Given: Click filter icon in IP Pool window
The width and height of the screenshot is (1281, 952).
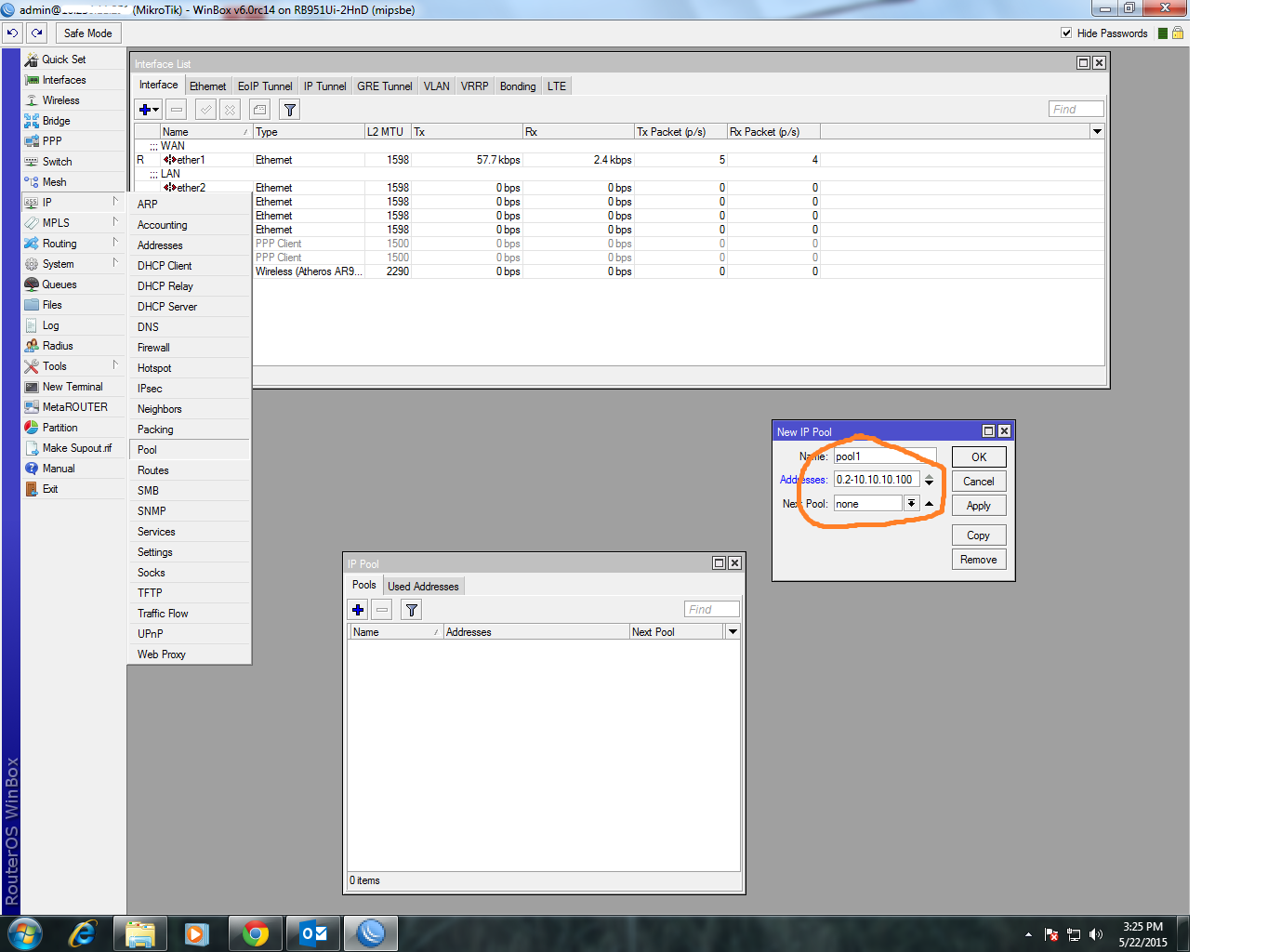Looking at the screenshot, I should (x=411, y=610).
